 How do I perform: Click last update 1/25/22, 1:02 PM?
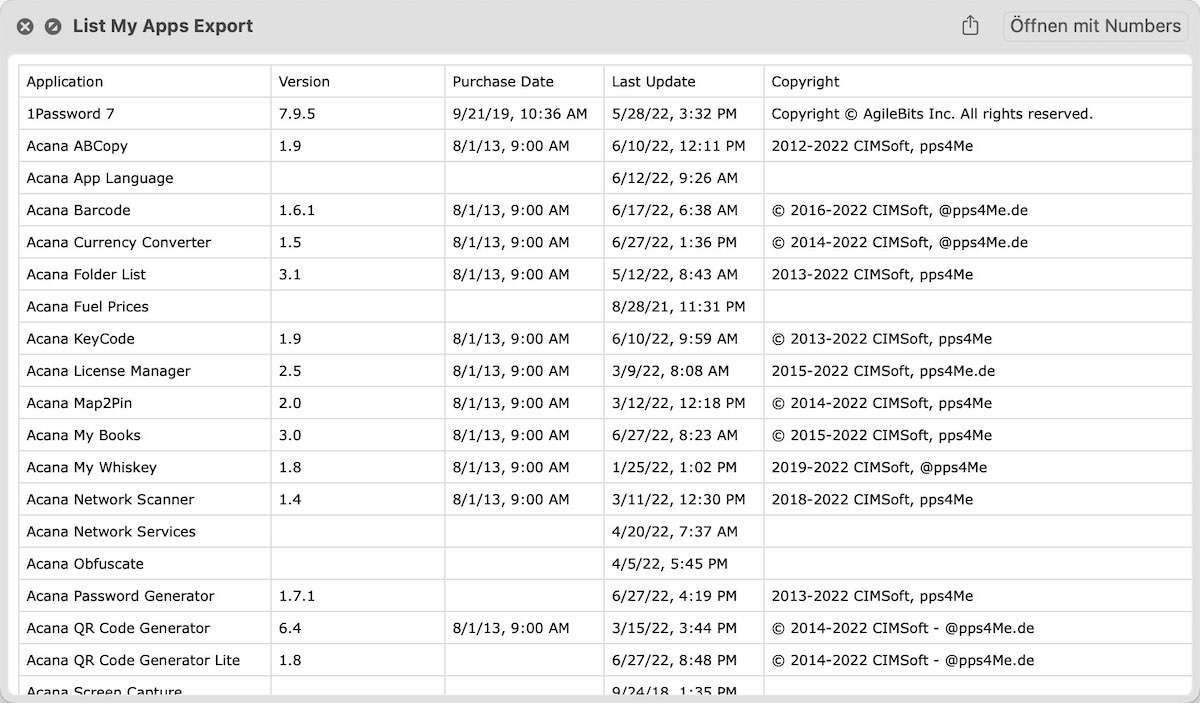tap(685, 467)
